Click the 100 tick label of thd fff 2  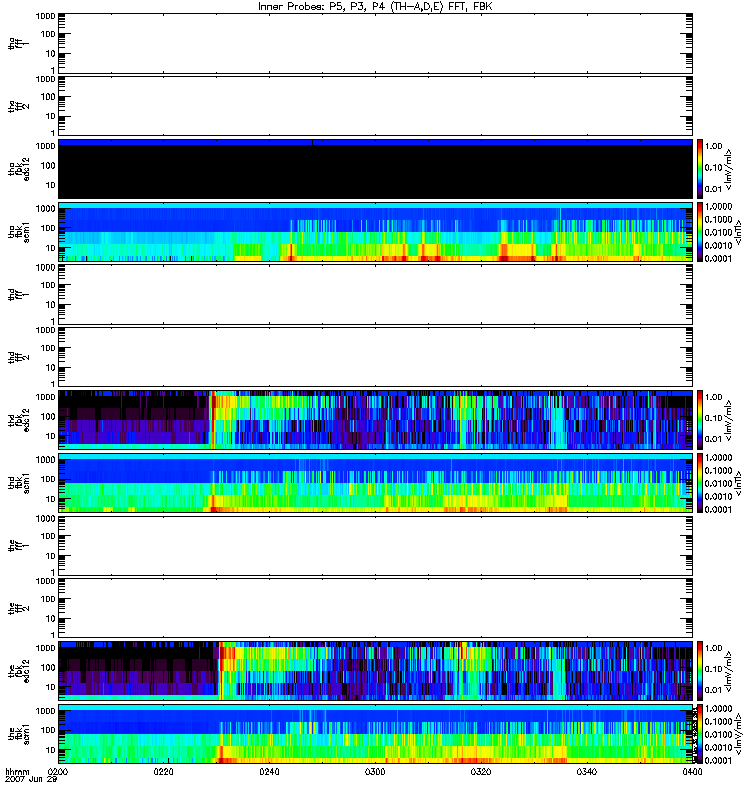48,348
